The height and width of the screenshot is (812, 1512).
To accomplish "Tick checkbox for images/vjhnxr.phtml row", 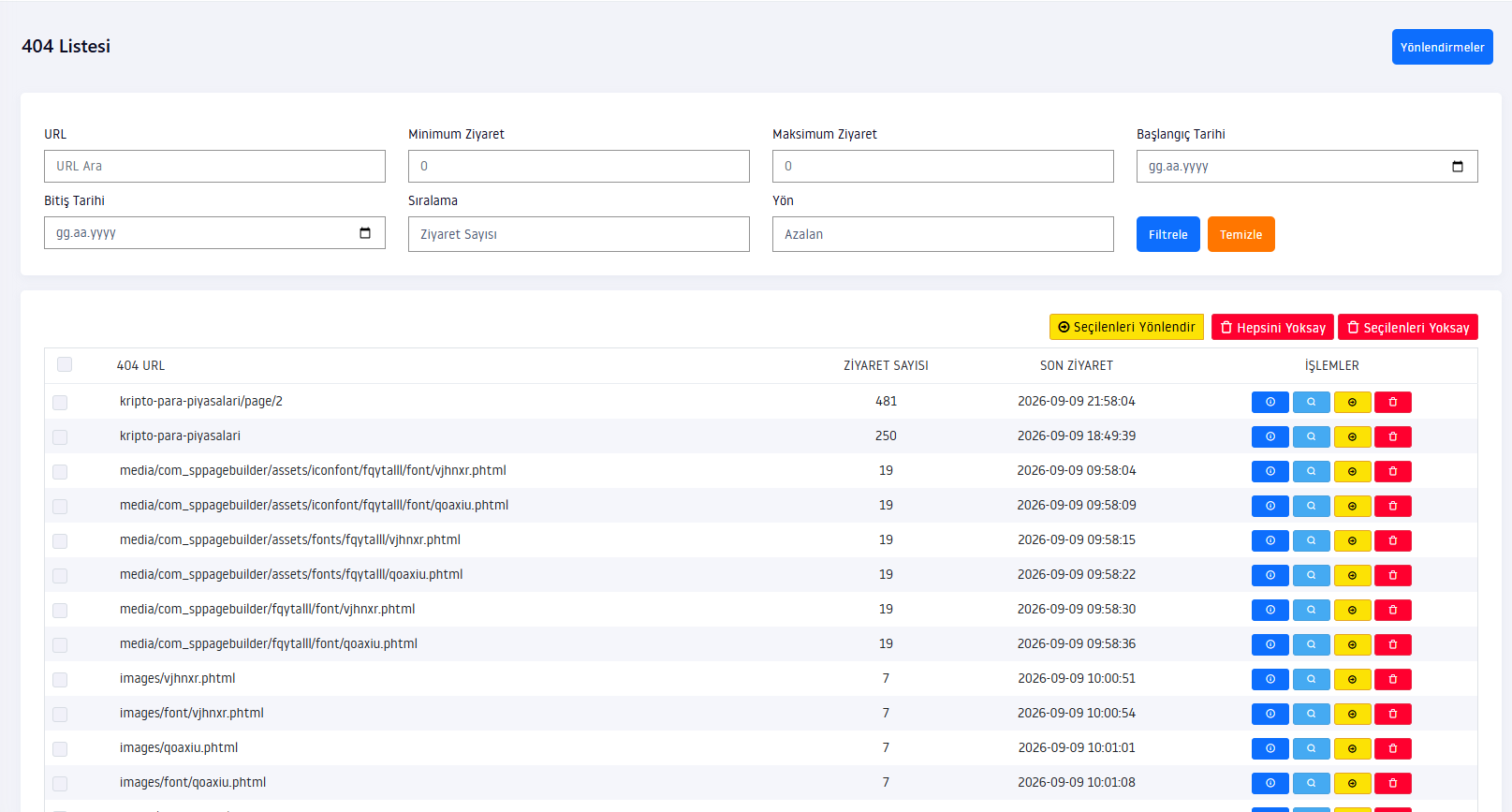I will coord(60,680).
